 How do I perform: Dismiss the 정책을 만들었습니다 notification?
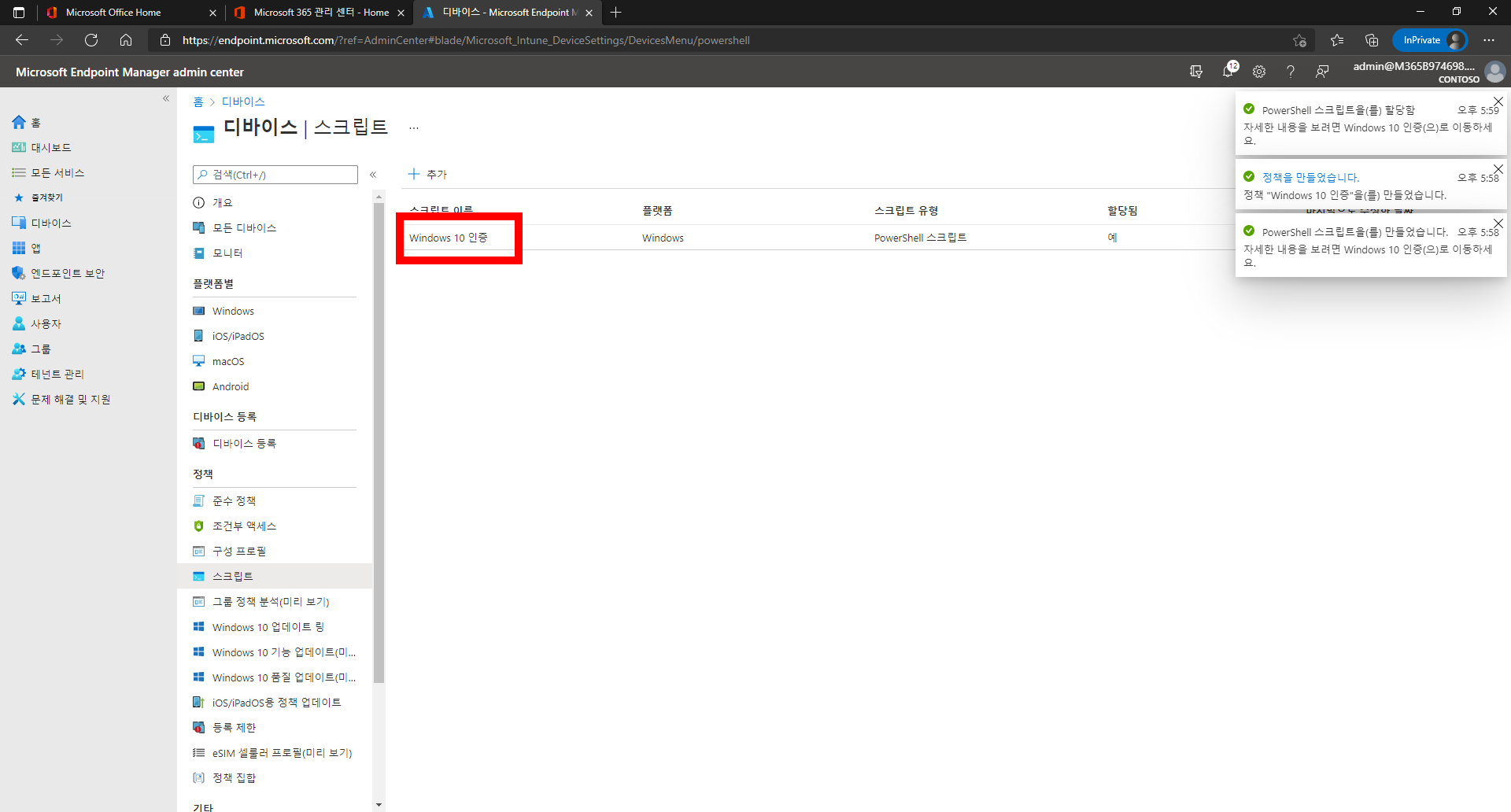[1498, 170]
